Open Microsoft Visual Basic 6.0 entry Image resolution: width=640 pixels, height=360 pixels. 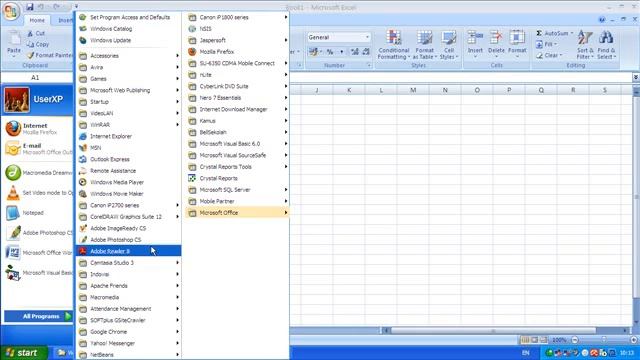(237, 144)
